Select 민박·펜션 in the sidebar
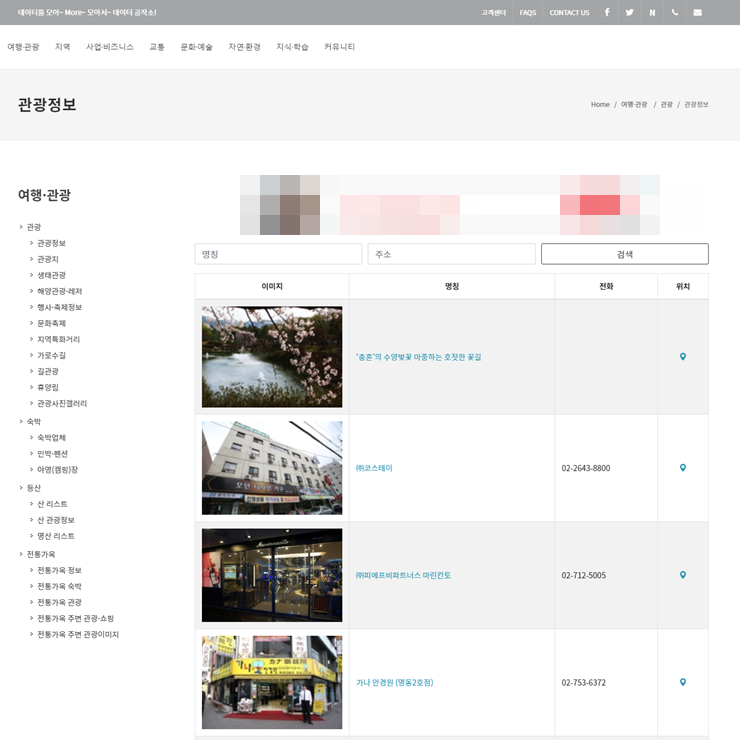The width and height of the screenshot is (740, 740). click(52, 454)
